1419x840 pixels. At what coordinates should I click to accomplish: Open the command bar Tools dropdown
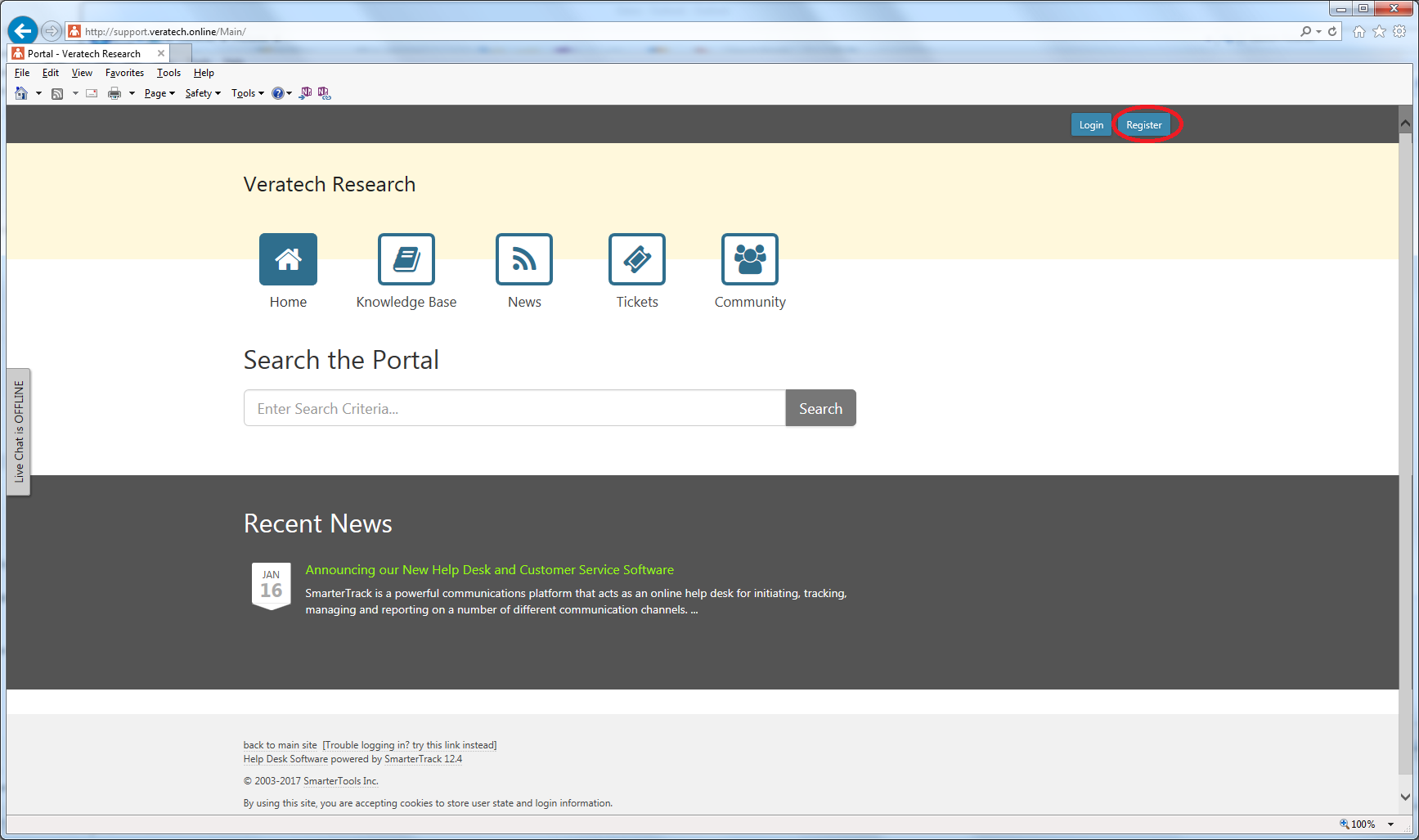[x=247, y=93]
